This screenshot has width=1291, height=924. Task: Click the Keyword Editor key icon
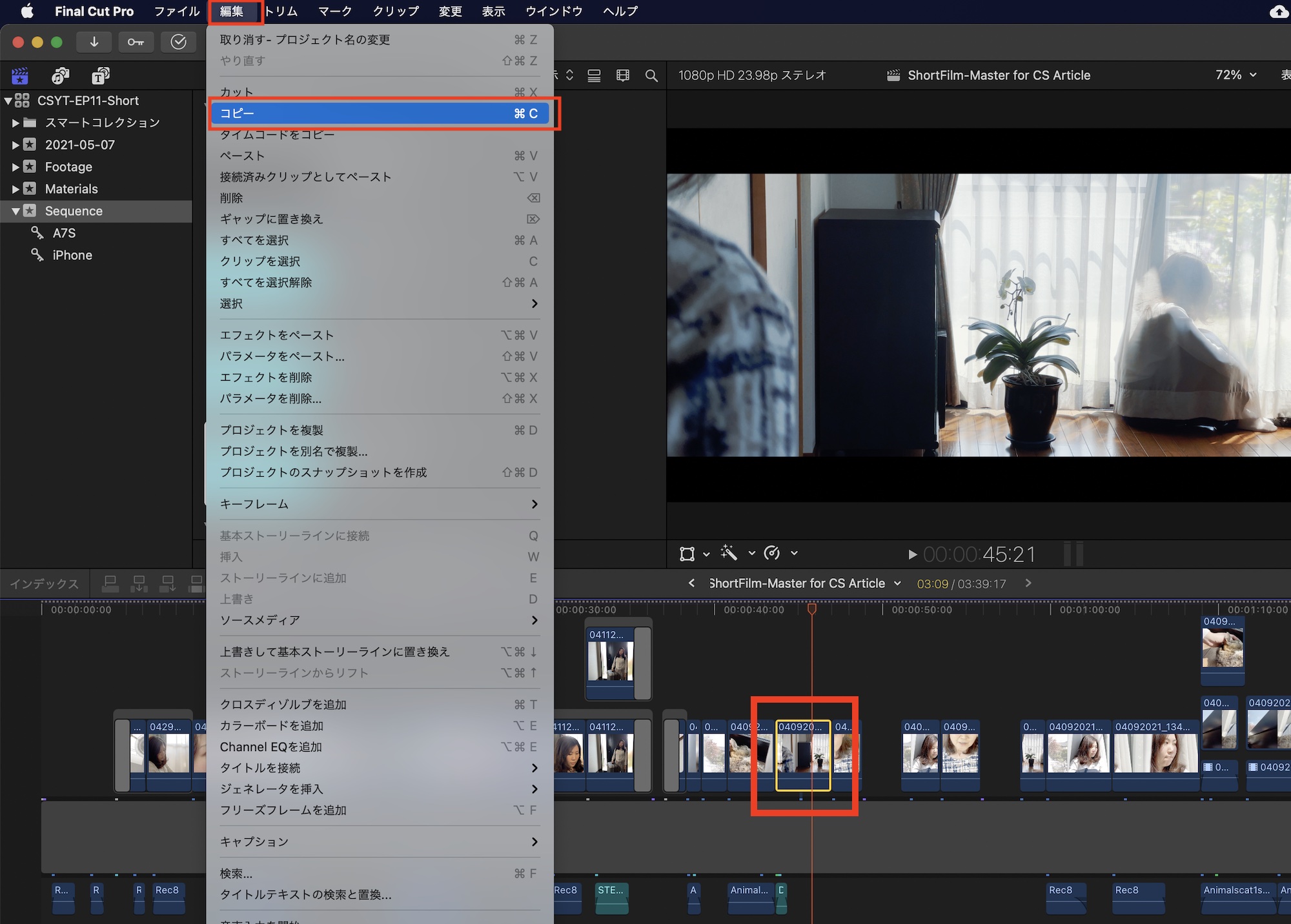(136, 42)
